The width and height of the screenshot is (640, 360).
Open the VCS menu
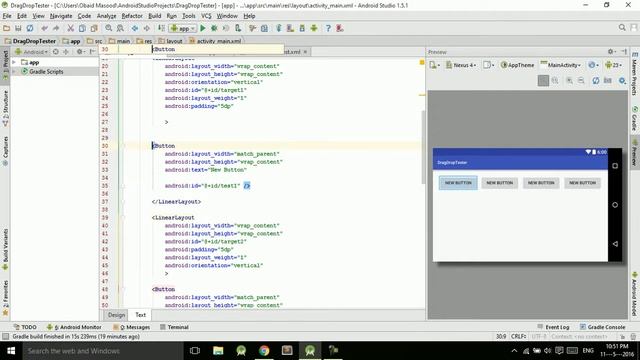(x=206, y=16)
